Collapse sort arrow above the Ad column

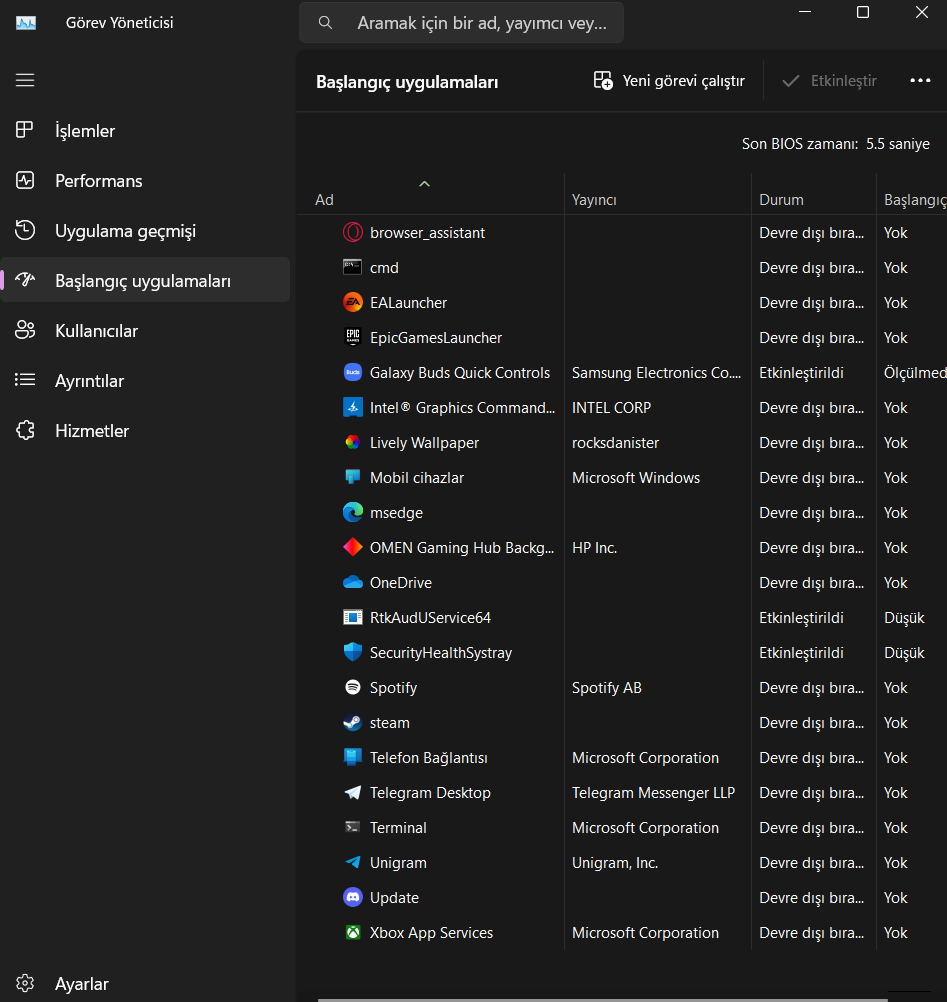[424, 184]
